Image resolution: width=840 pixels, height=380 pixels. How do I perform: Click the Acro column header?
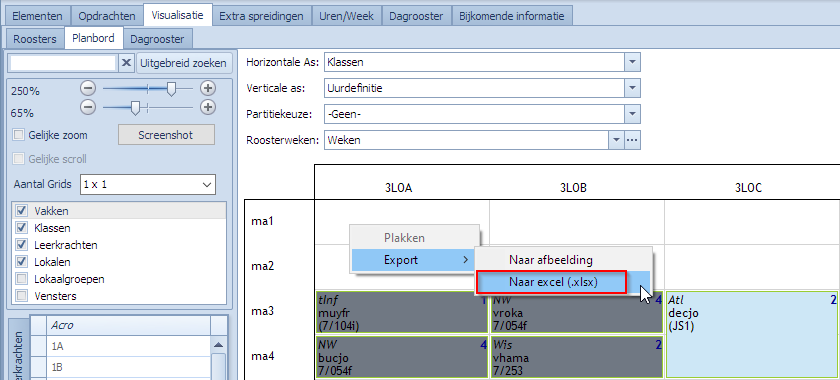click(x=129, y=325)
